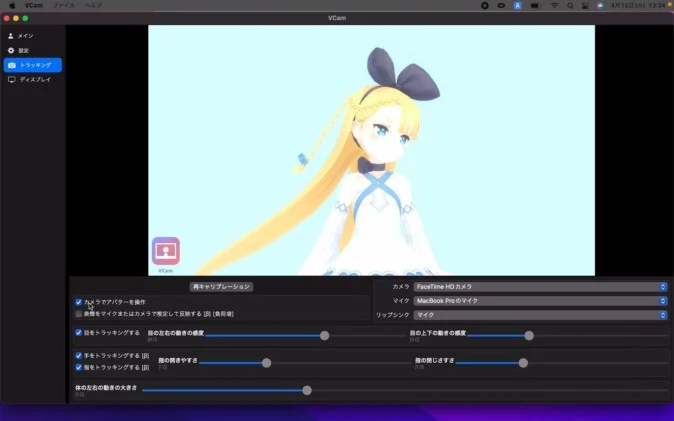Switch to the メイン sidebar tab
This screenshot has width=674, height=421.
(33, 36)
